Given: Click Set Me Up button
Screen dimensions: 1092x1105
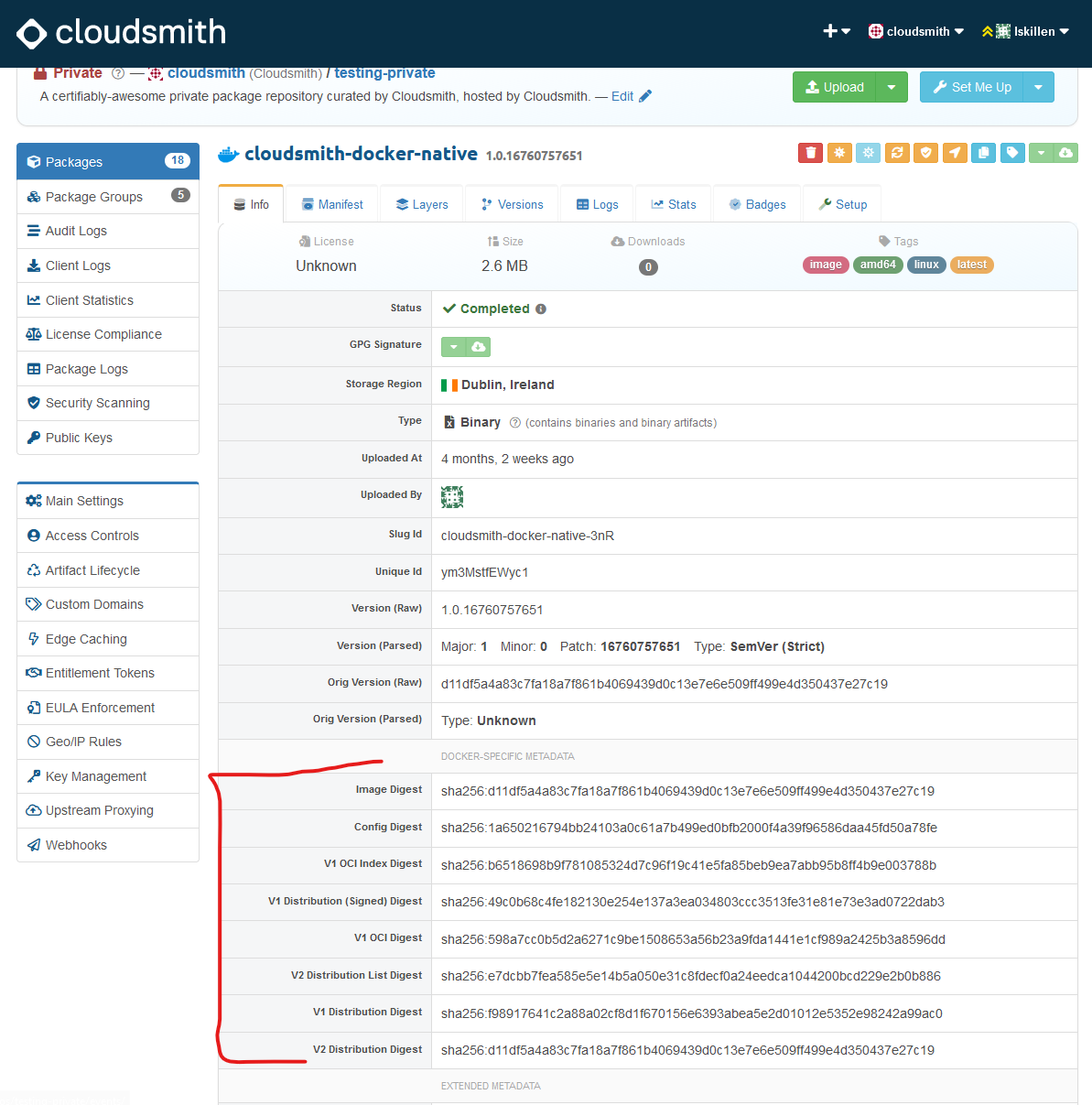Looking at the screenshot, I should click(971, 87).
